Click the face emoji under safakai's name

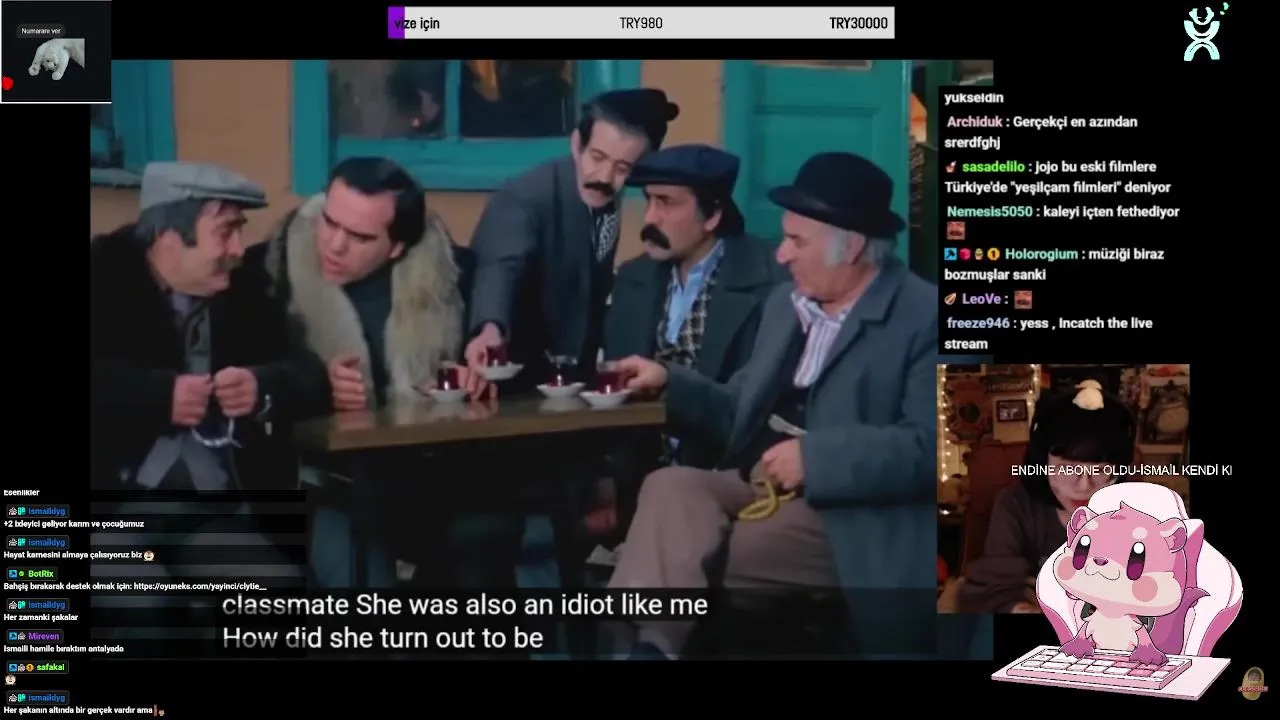10,680
